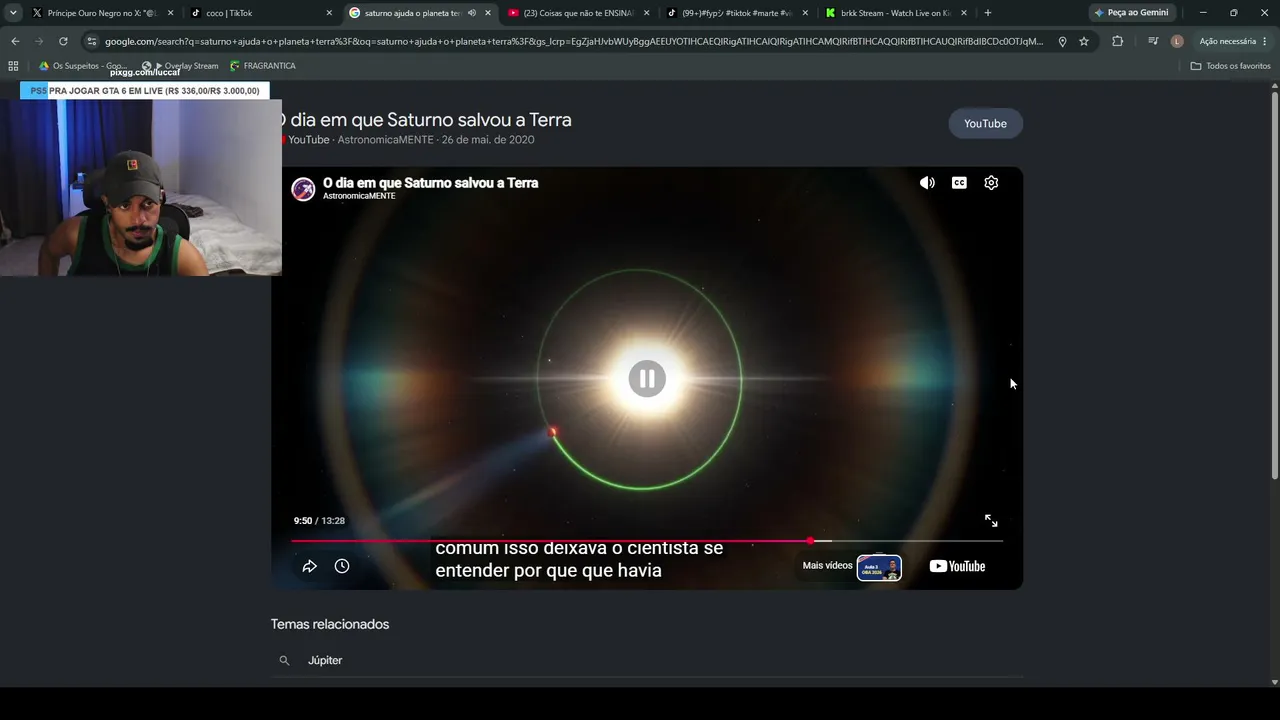Image resolution: width=1280 pixels, height=720 pixels.
Task: Switch to the 'brkk Stream - Watch Live' tab
Action: click(x=896, y=13)
